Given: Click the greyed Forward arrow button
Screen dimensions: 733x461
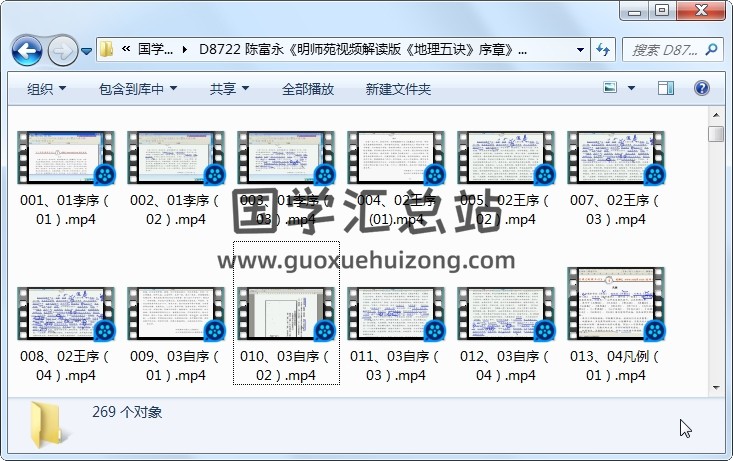Looking at the screenshot, I should 63,50.
